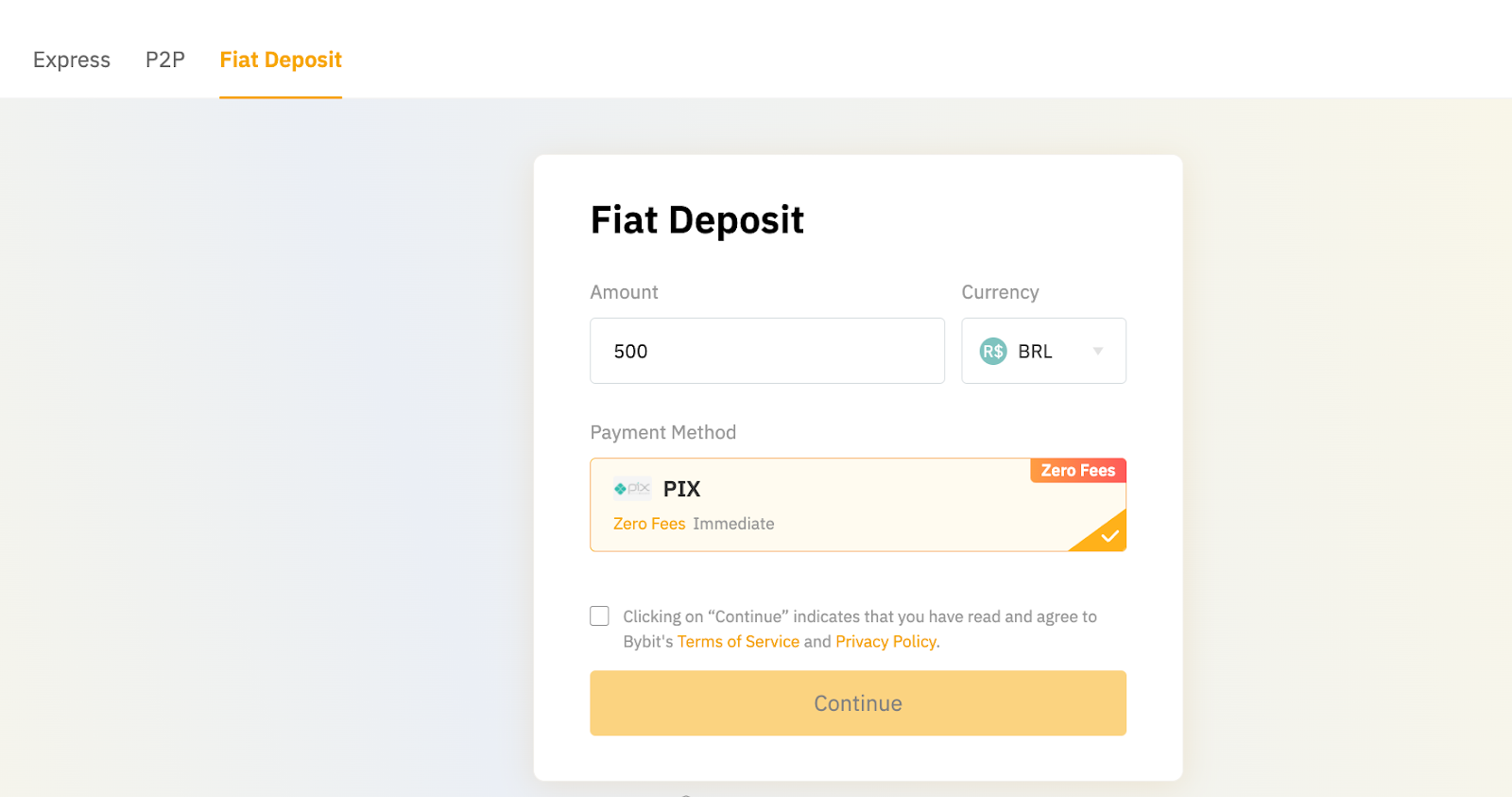
Task: Select the Fiat Deposit tab
Action: click(x=281, y=60)
